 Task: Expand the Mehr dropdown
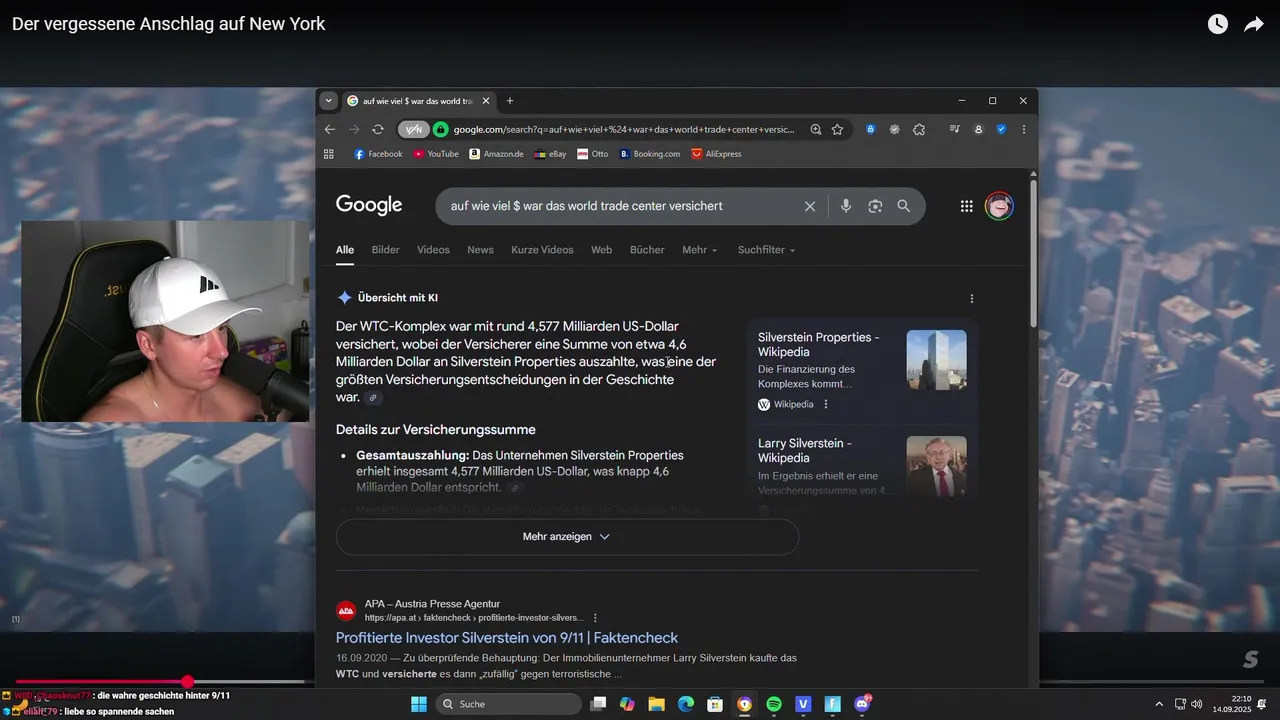point(700,250)
